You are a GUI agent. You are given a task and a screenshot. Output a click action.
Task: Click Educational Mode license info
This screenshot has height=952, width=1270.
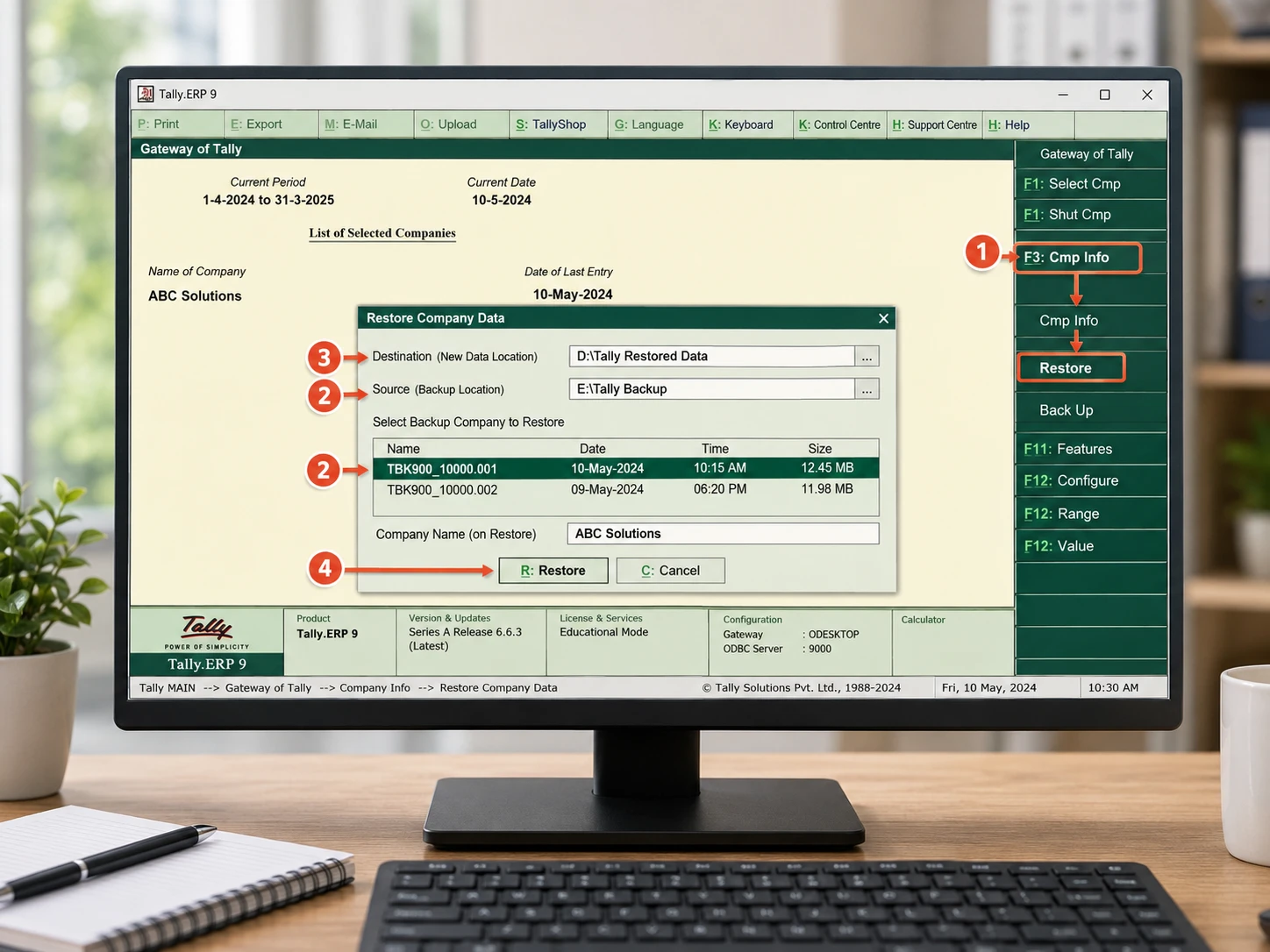pos(604,632)
